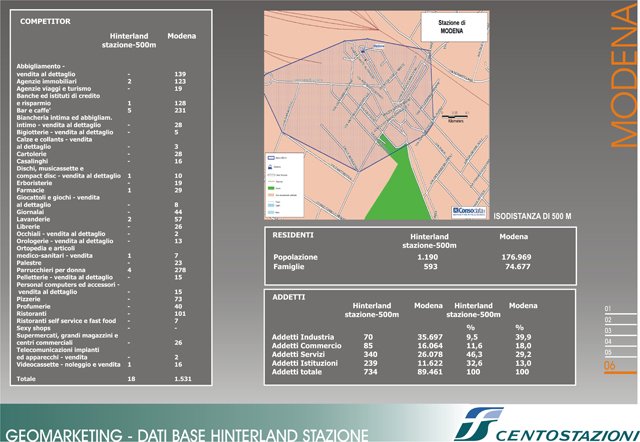Screen dimensions: 640x442
Task: Click the 'Addetti Industria' row label
Action: (x=303, y=337)
